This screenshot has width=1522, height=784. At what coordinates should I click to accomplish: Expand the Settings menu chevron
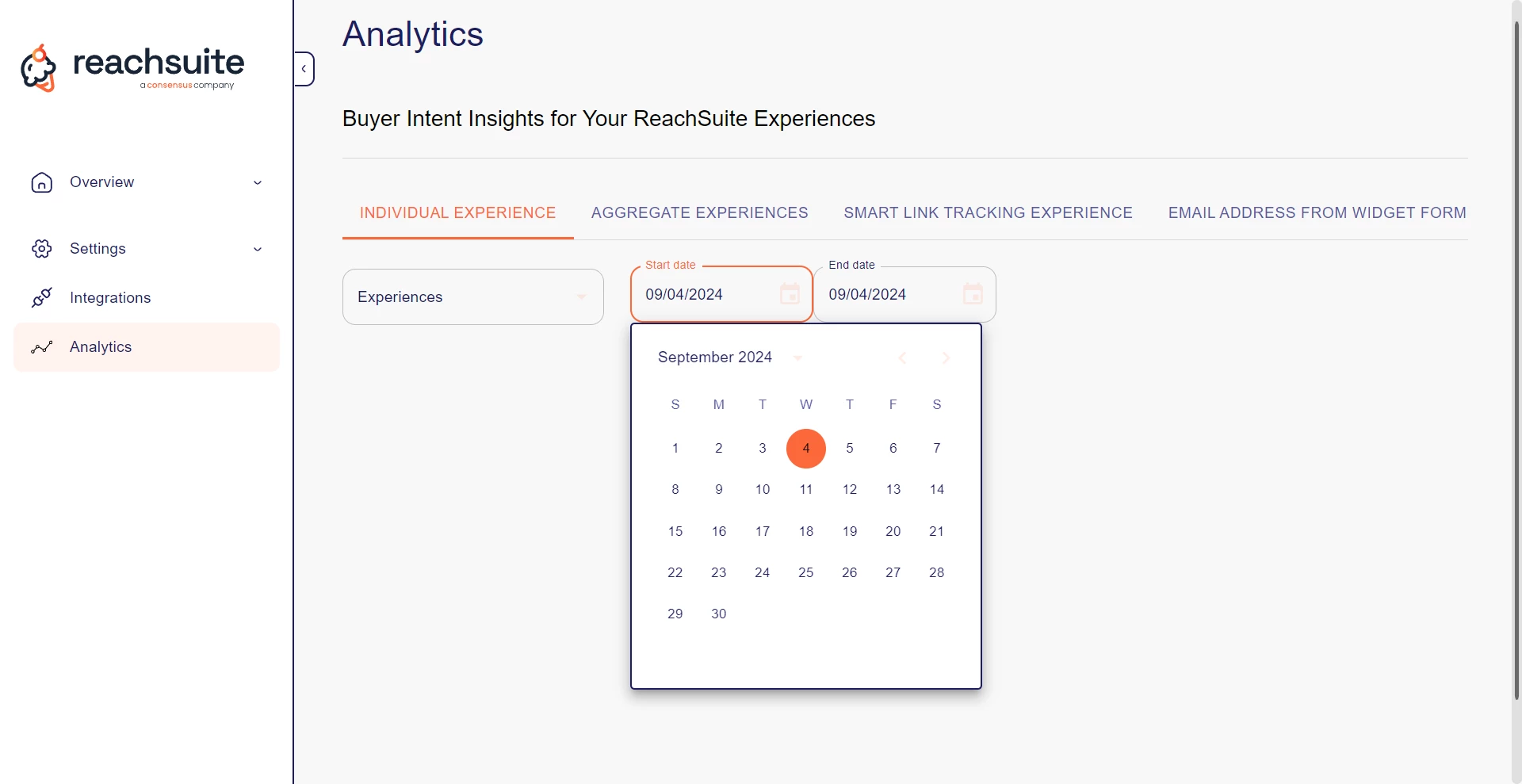coord(258,250)
